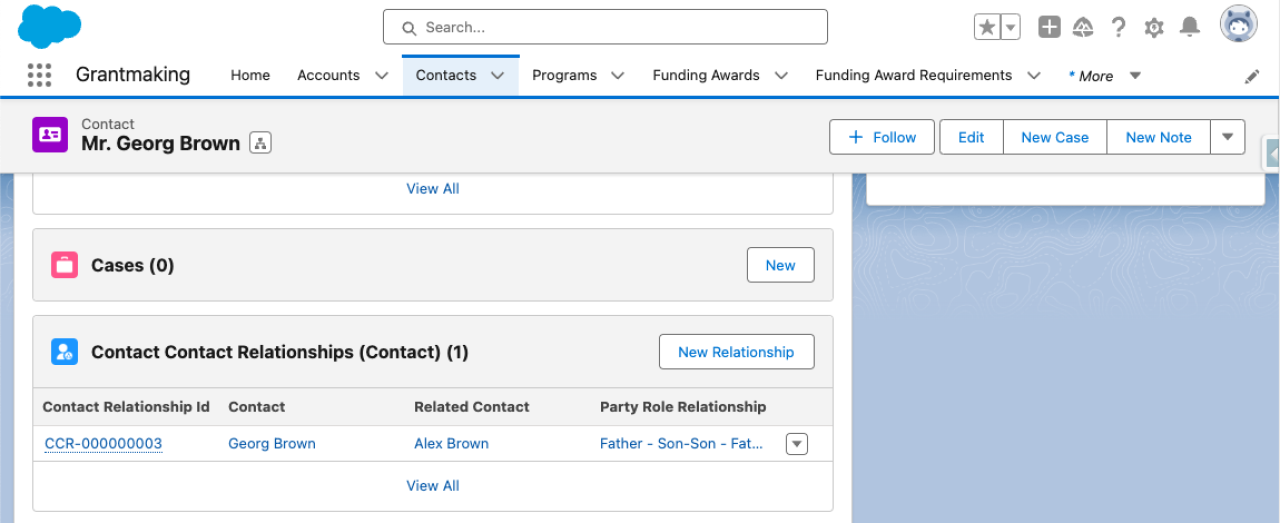Screen dimensions: 1280x523
Task: Click in the global Search field
Action: (x=605, y=27)
